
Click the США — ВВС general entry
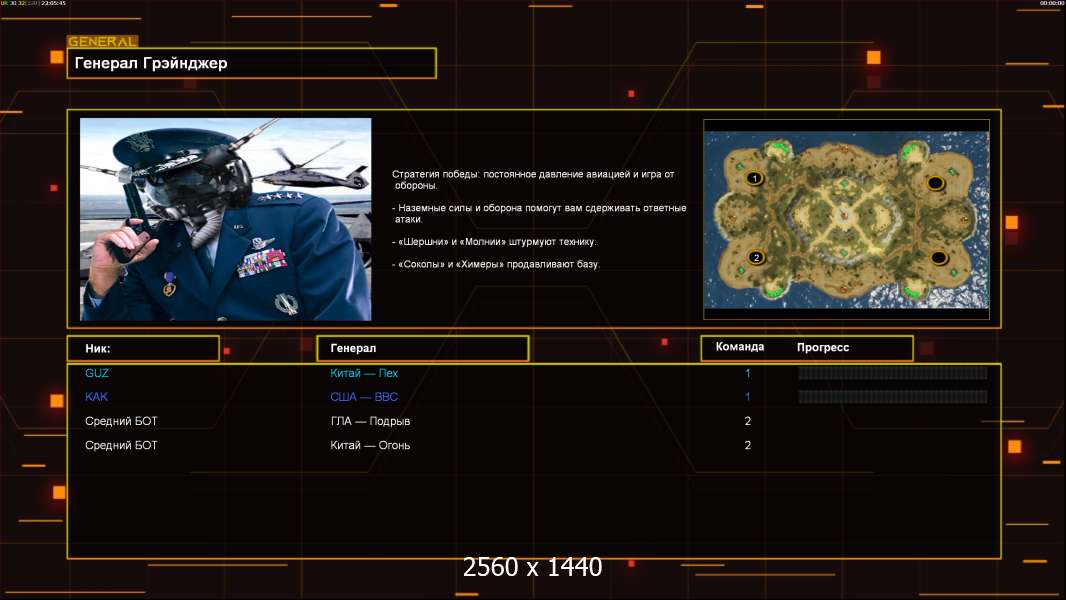tap(364, 397)
